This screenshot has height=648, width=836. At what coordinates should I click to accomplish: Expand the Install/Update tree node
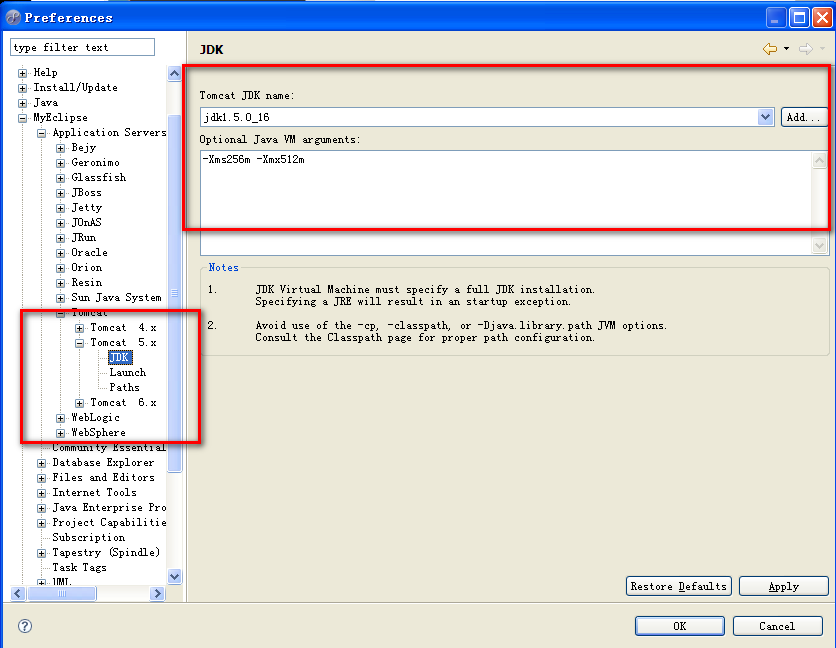point(22,88)
